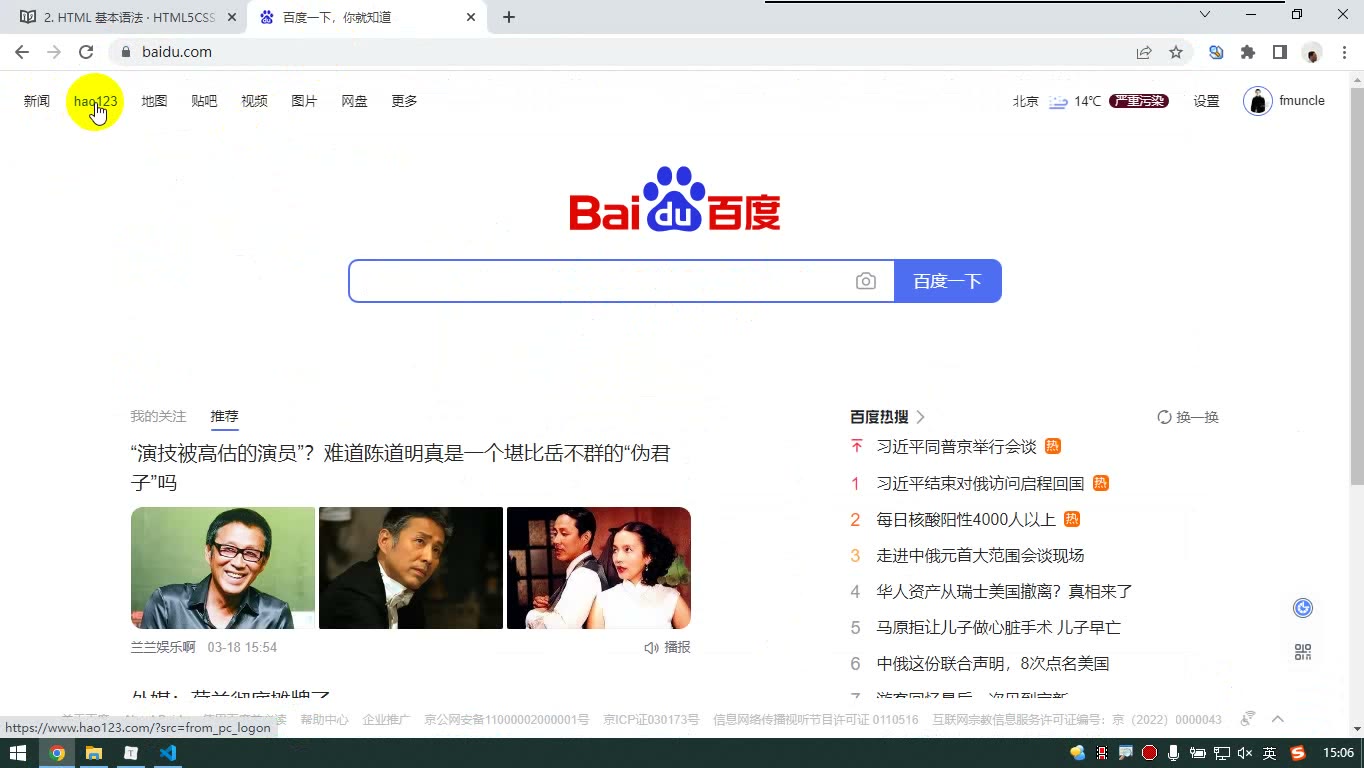Open the 图片 link
This screenshot has height=768, width=1364.
click(x=304, y=101)
